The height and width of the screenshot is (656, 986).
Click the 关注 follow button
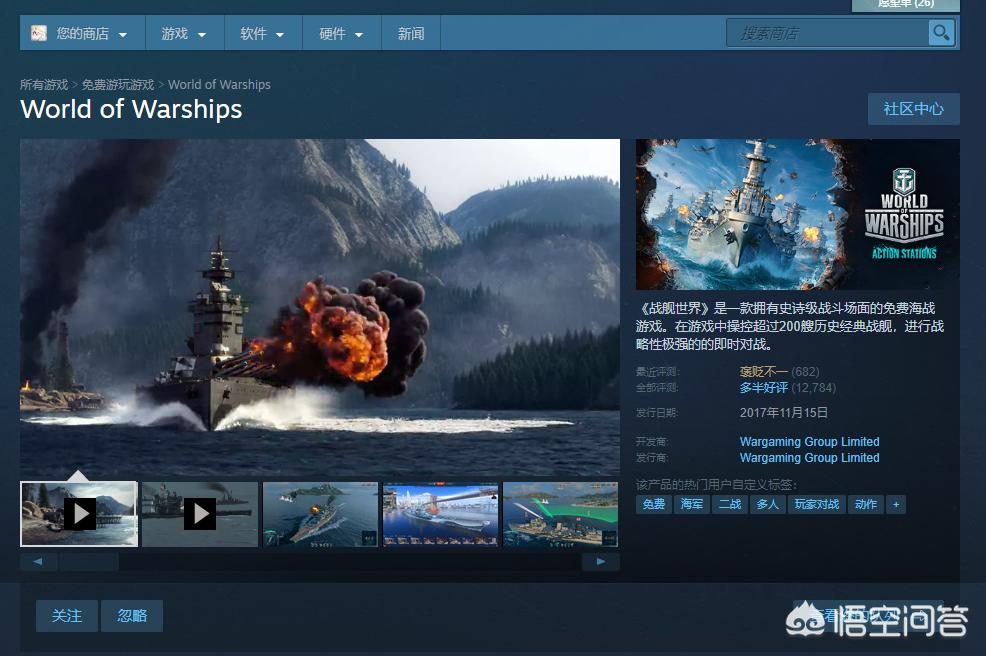tap(67, 616)
